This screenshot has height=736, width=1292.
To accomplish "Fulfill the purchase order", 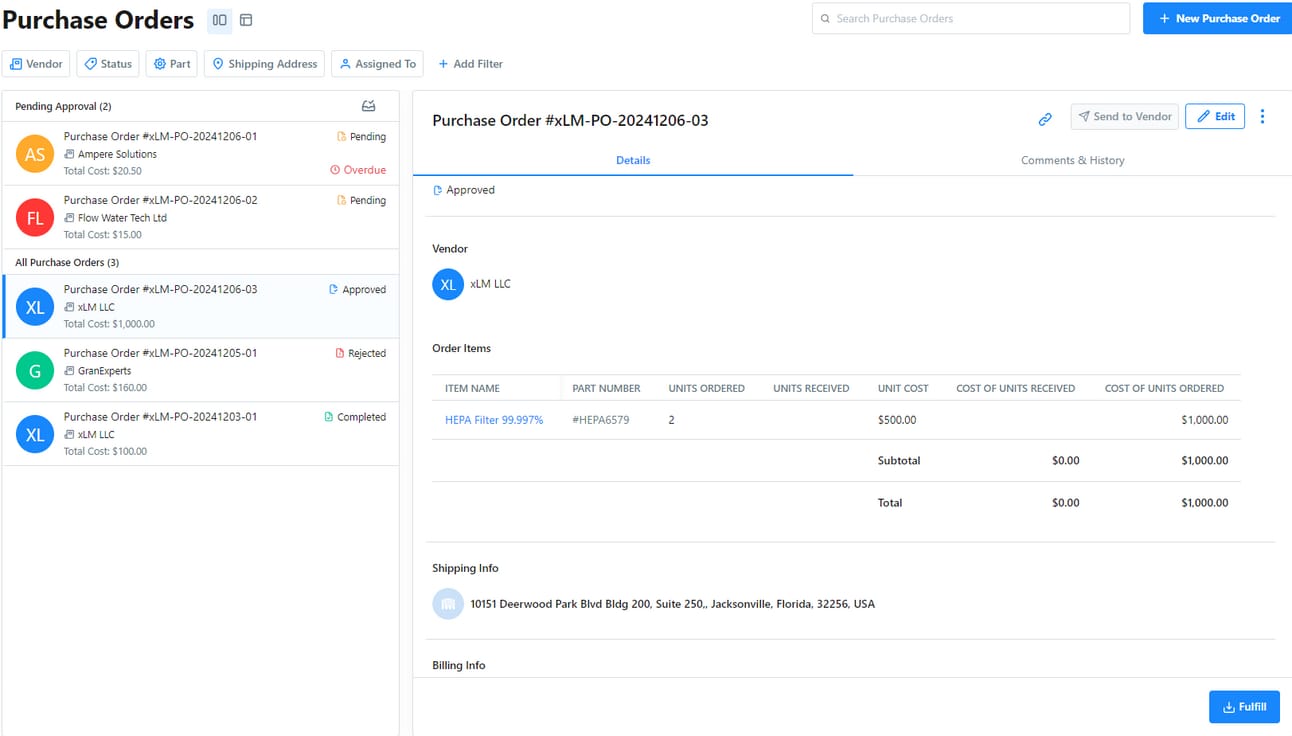I will (1244, 706).
